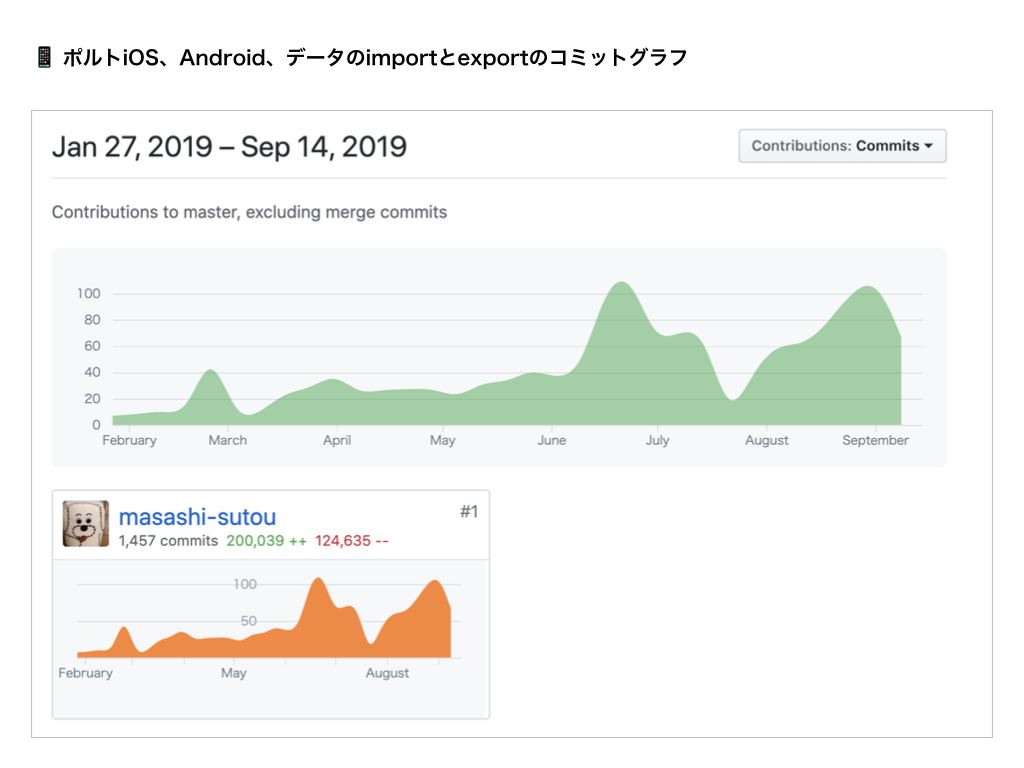Click the Jan 27, 2019 – Sep 14, 2019 heading
1024x768 pixels.
(x=229, y=147)
